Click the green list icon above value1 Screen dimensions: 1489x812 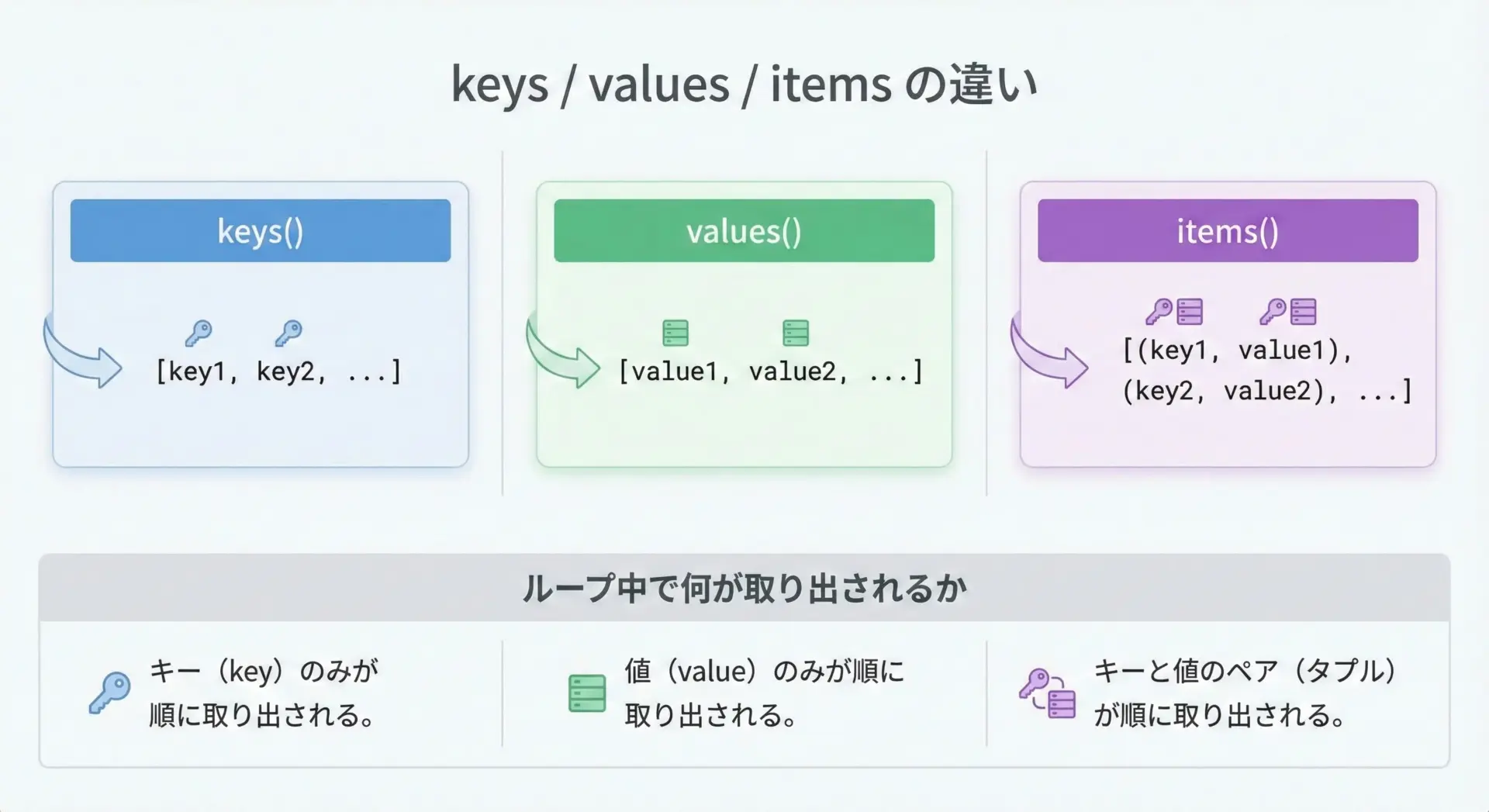675,333
